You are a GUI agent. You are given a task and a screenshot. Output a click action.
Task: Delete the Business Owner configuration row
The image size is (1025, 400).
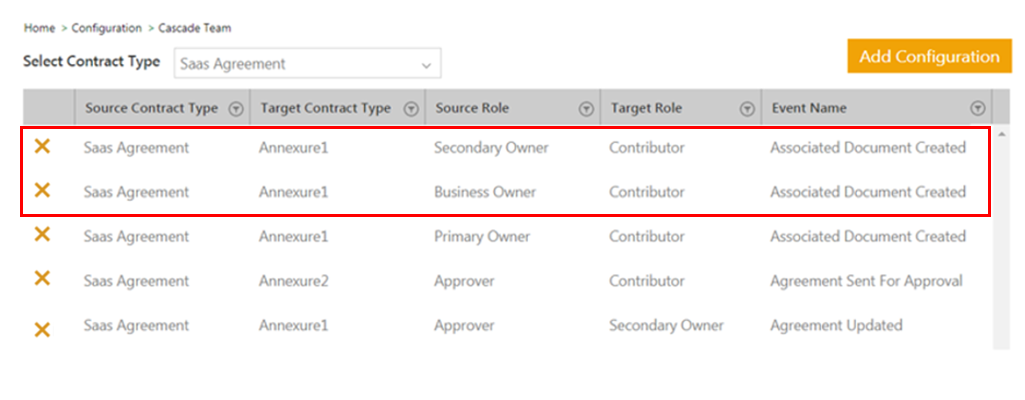(42, 190)
